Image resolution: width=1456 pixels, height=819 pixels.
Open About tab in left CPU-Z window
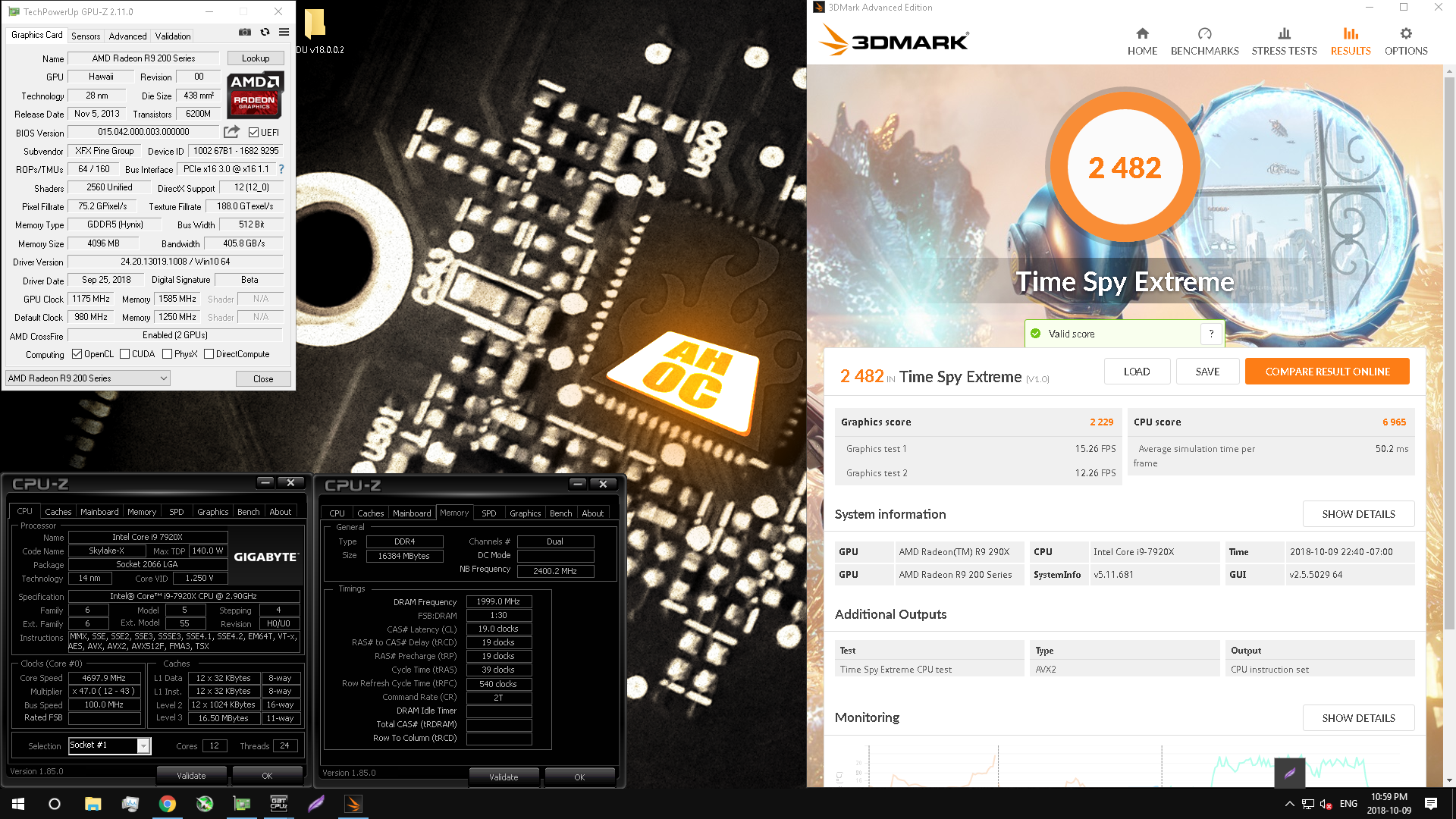(x=281, y=512)
